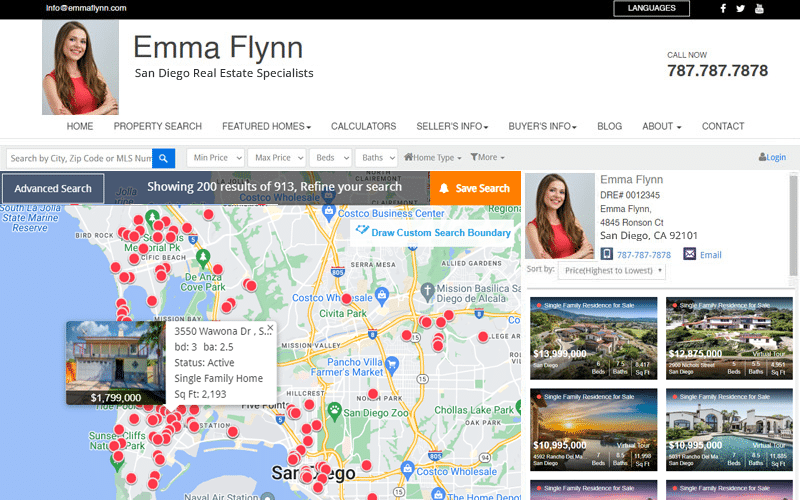The image size is (800, 500).
Task: Click the blue search magnifier button
Action: tap(164, 158)
